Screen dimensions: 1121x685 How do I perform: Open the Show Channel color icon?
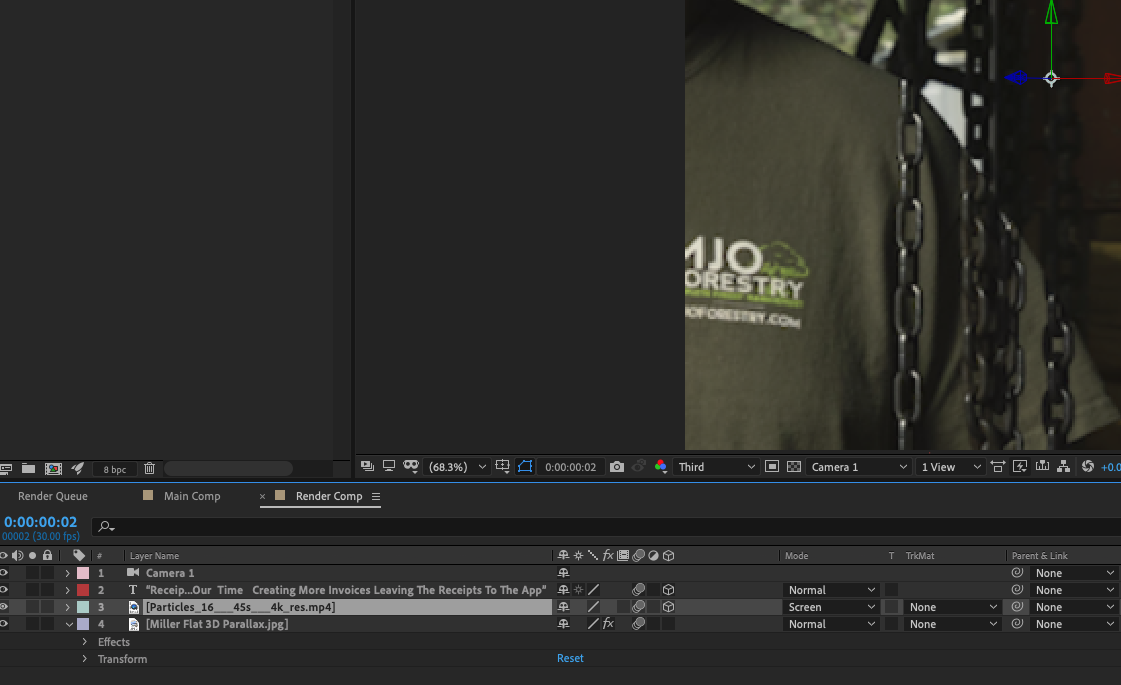(x=661, y=466)
